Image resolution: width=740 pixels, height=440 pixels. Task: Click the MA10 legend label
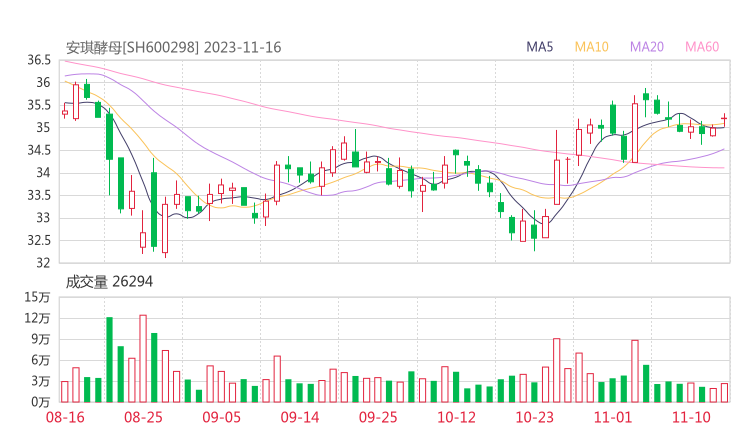click(591, 47)
